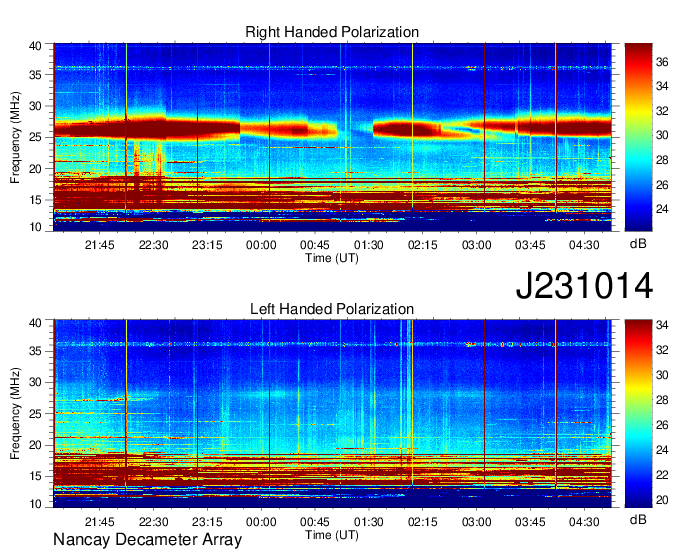Click the Right Handed Polarization spectrogram image

[333, 137]
